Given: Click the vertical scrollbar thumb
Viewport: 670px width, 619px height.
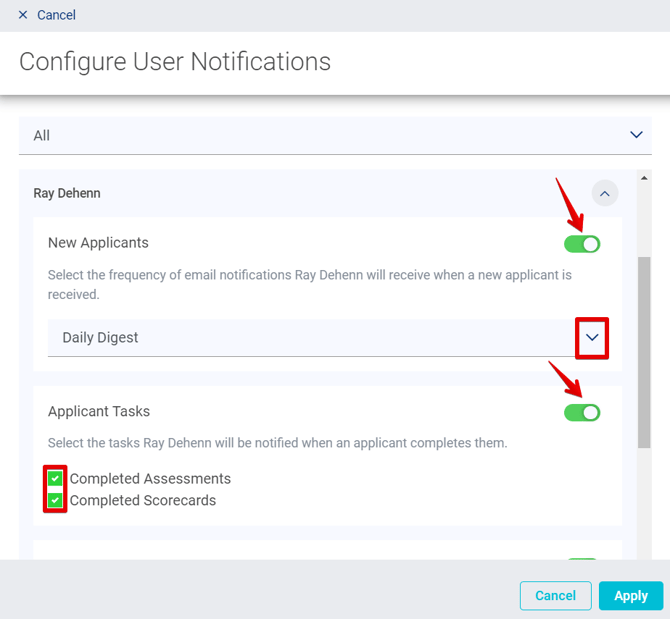Looking at the screenshot, I should click(645, 350).
